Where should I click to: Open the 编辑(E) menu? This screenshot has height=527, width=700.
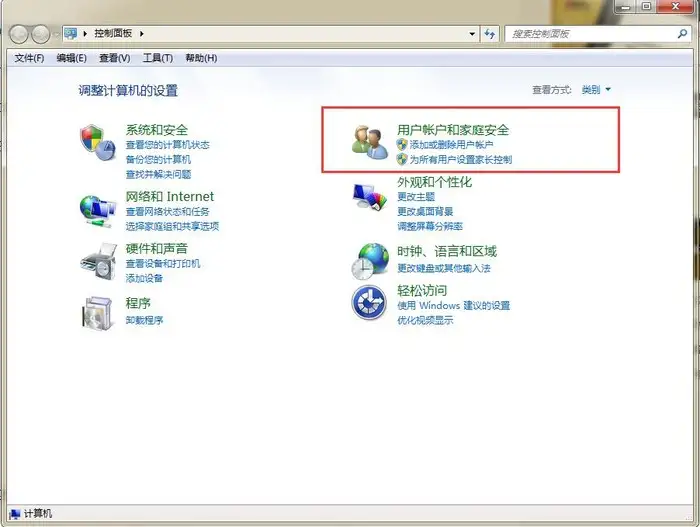pyautogui.click(x=71, y=58)
